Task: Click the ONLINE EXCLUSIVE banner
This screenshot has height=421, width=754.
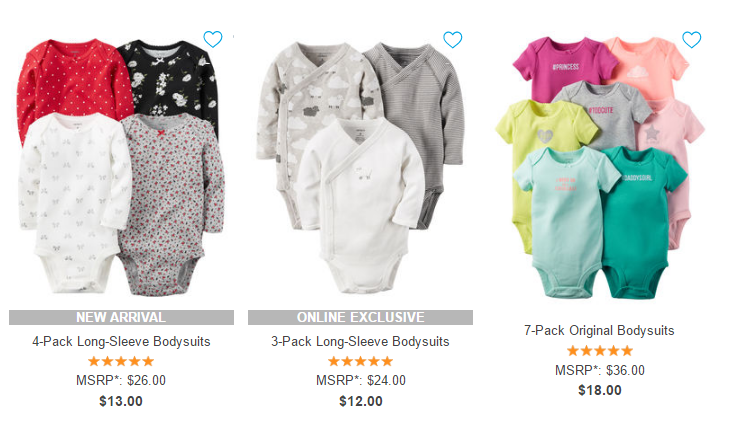Action: pos(360,317)
